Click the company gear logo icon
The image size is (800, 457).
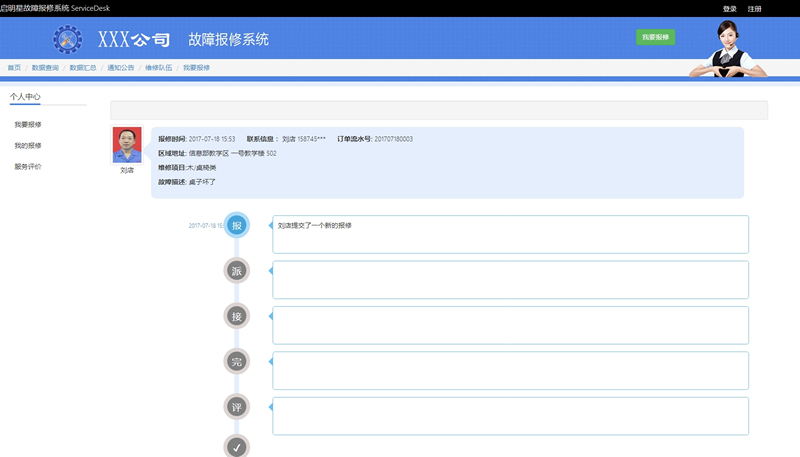point(68,40)
